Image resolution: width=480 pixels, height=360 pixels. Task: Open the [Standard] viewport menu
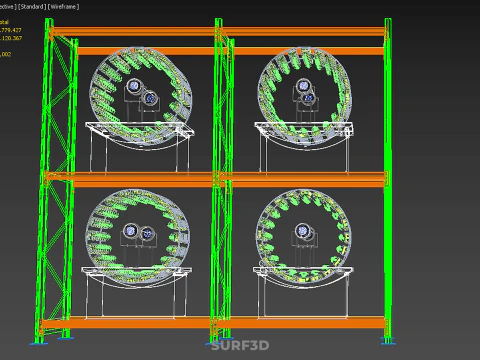[x=32, y=7]
